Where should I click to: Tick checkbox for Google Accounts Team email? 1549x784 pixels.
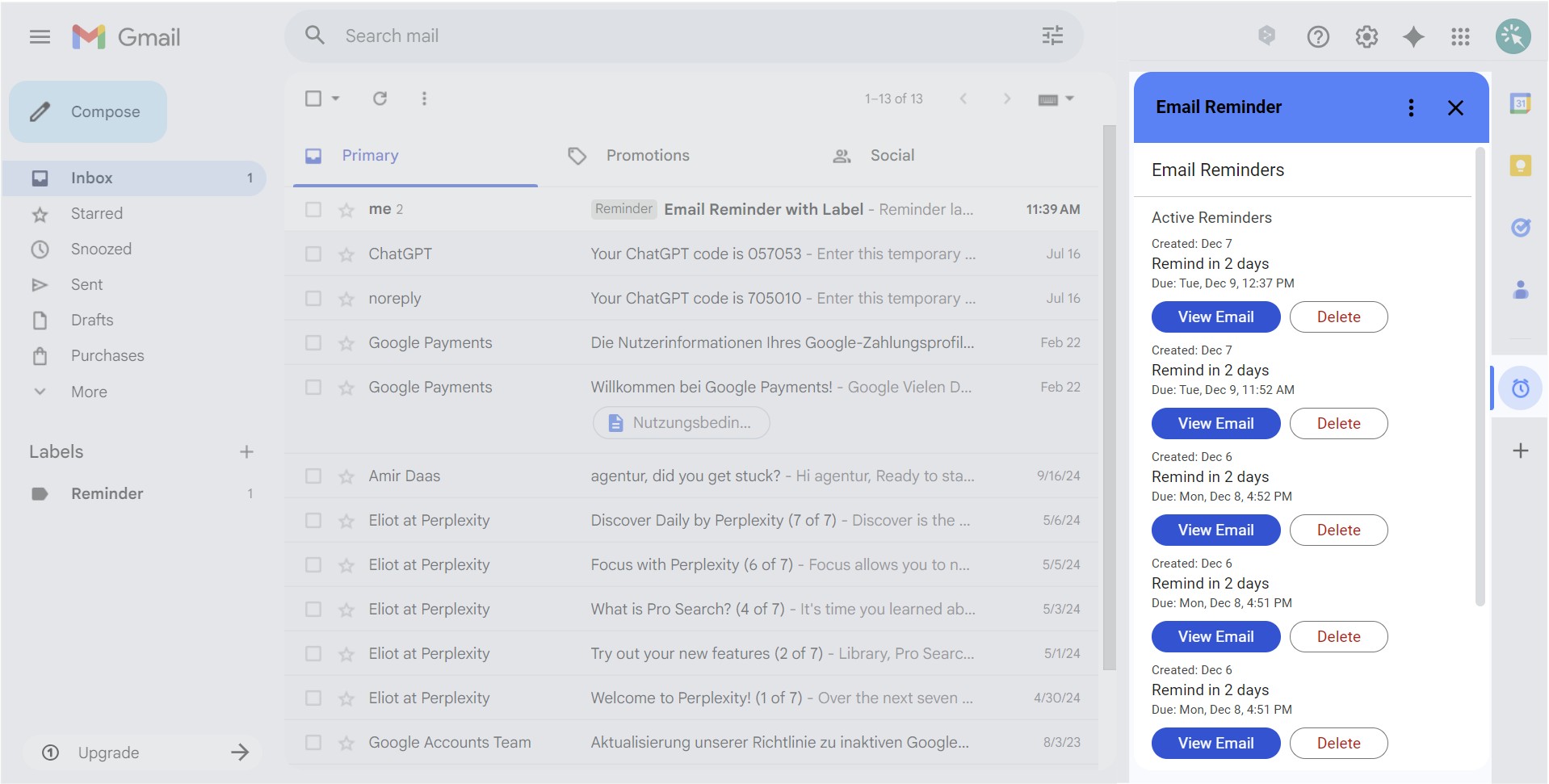click(x=313, y=743)
